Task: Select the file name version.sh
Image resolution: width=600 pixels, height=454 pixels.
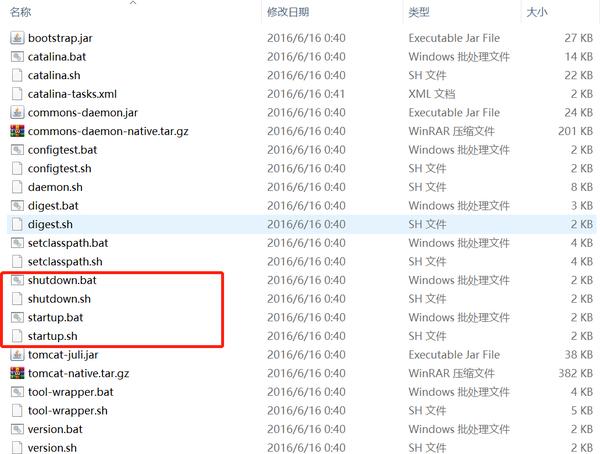Action: pos(52,448)
